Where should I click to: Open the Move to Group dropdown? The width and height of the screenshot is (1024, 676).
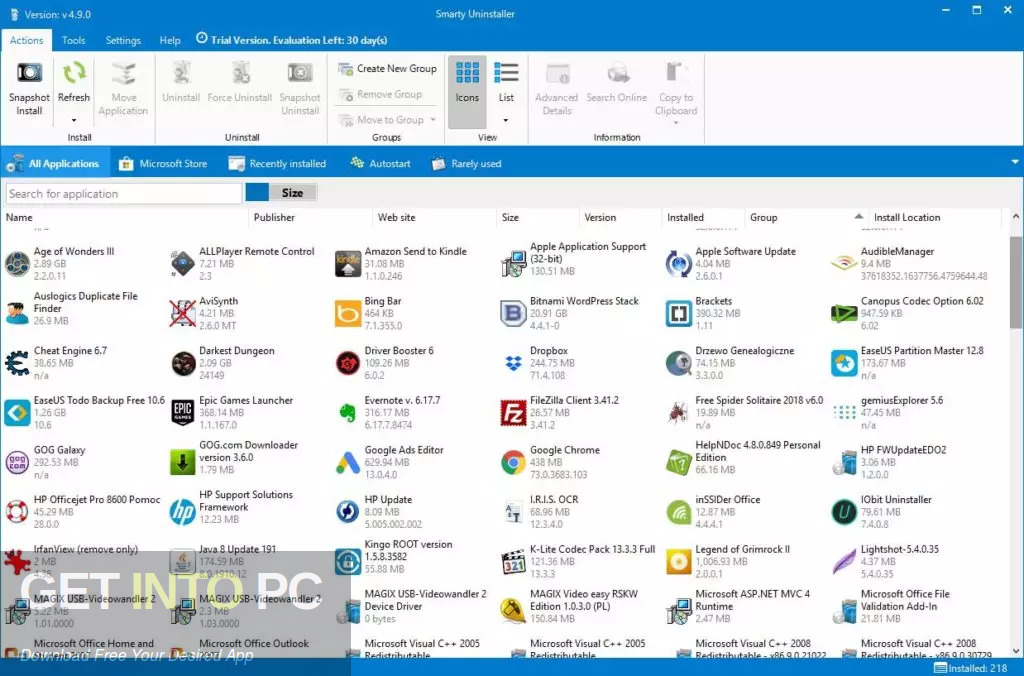point(433,120)
